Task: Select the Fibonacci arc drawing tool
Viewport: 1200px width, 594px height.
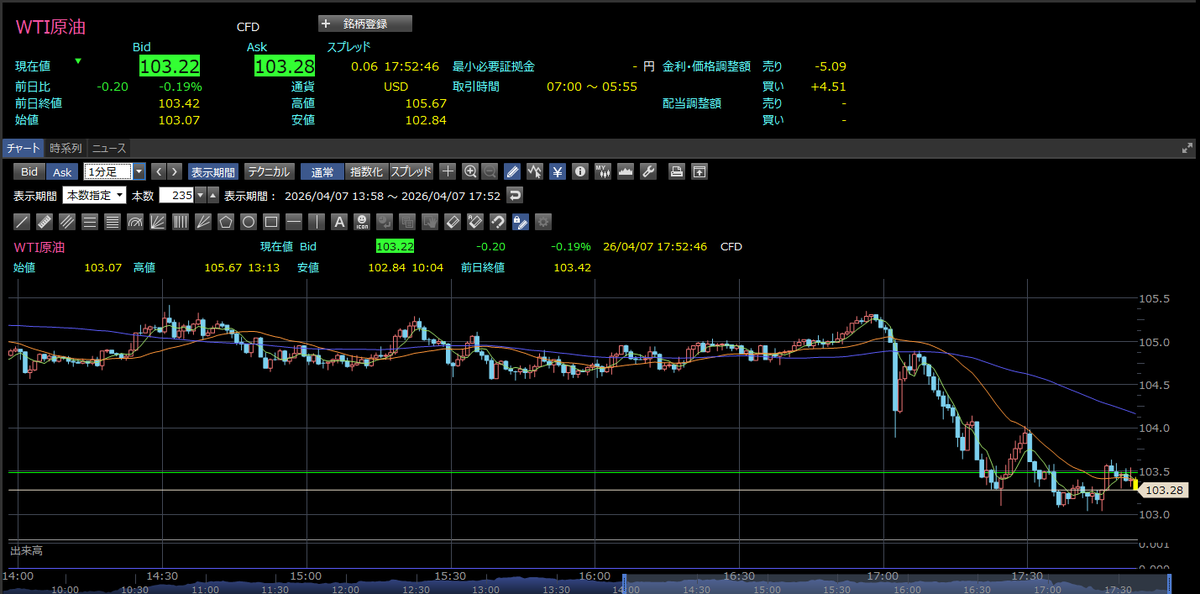Action: (x=136, y=221)
